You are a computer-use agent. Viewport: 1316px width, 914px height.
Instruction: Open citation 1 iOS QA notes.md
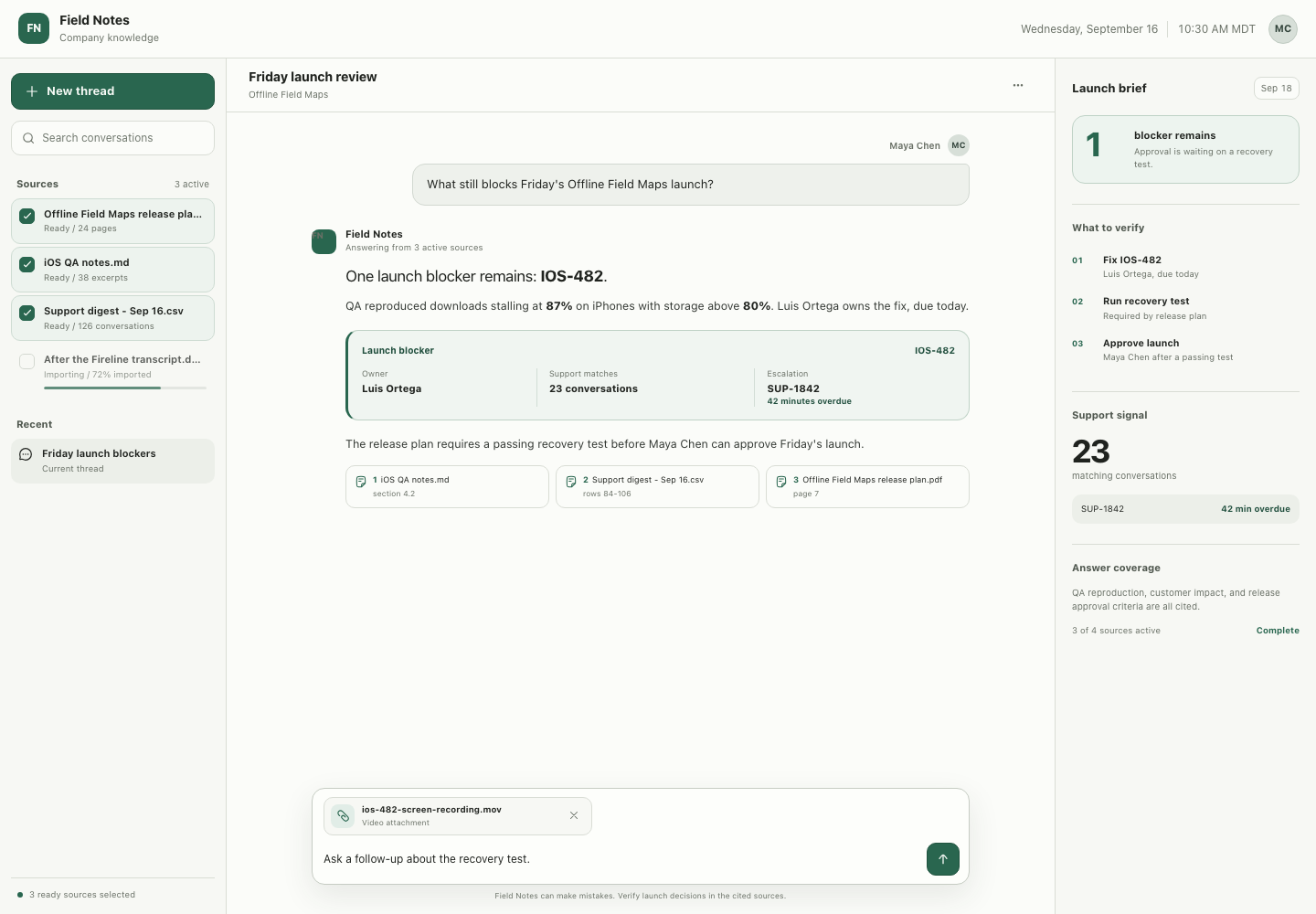[x=447, y=486]
